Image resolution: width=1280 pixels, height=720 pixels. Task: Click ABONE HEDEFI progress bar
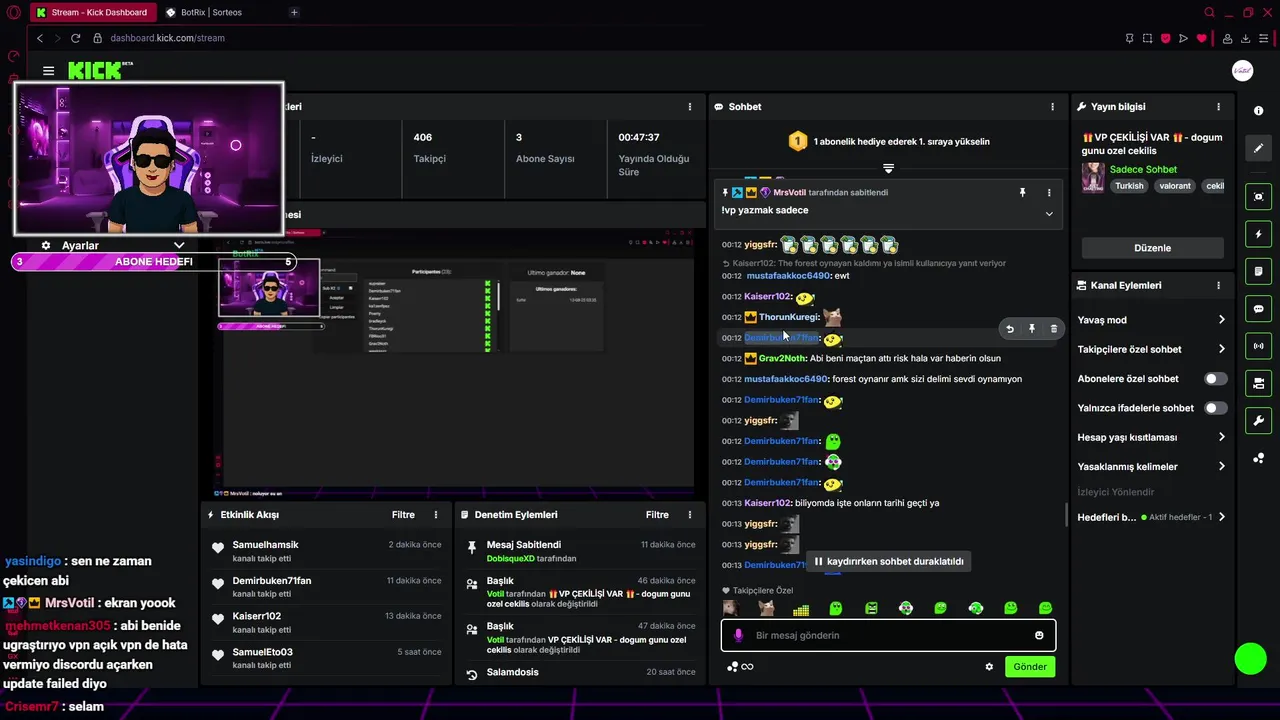(x=153, y=262)
